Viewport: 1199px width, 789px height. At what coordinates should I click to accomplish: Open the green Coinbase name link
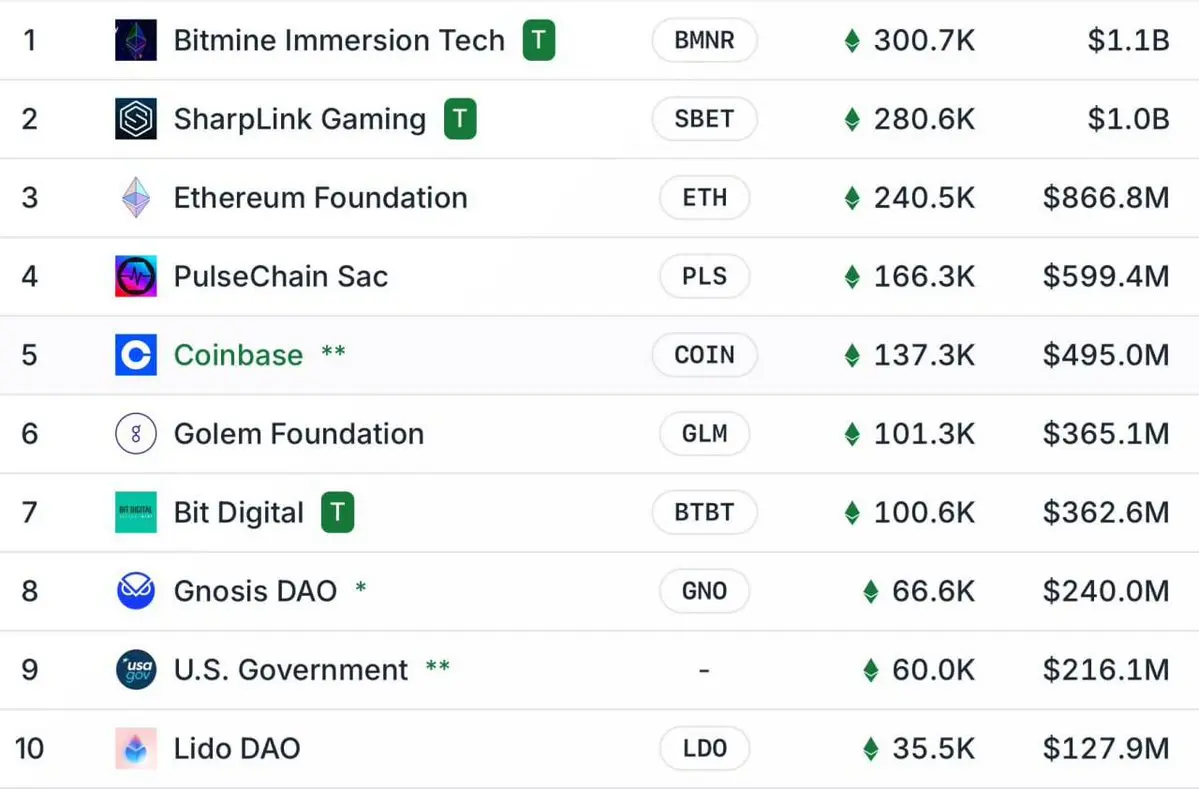[x=238, y=355]
